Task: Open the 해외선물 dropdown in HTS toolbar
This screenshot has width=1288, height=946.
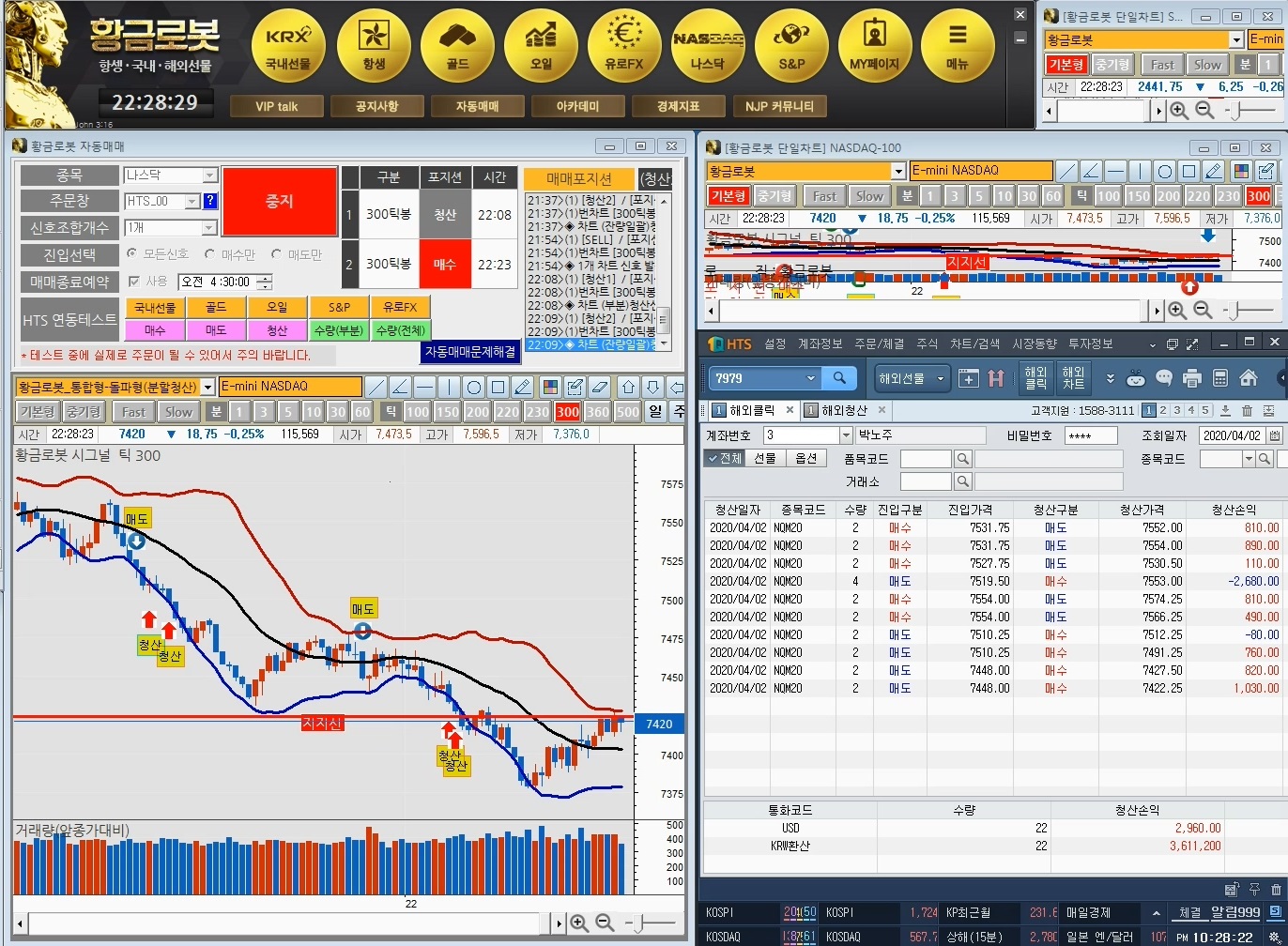Action: point(912,378)
